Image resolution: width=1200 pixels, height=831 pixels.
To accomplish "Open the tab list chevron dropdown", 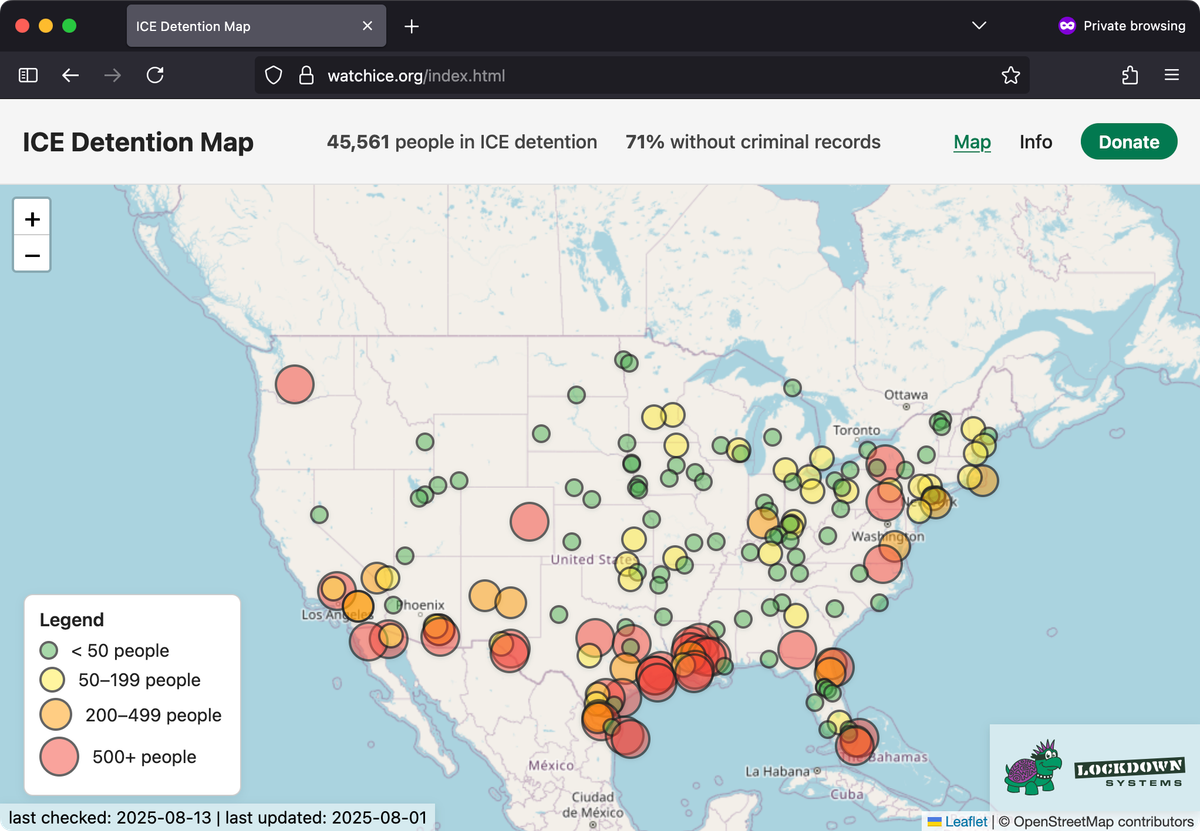I will point(978,25).
